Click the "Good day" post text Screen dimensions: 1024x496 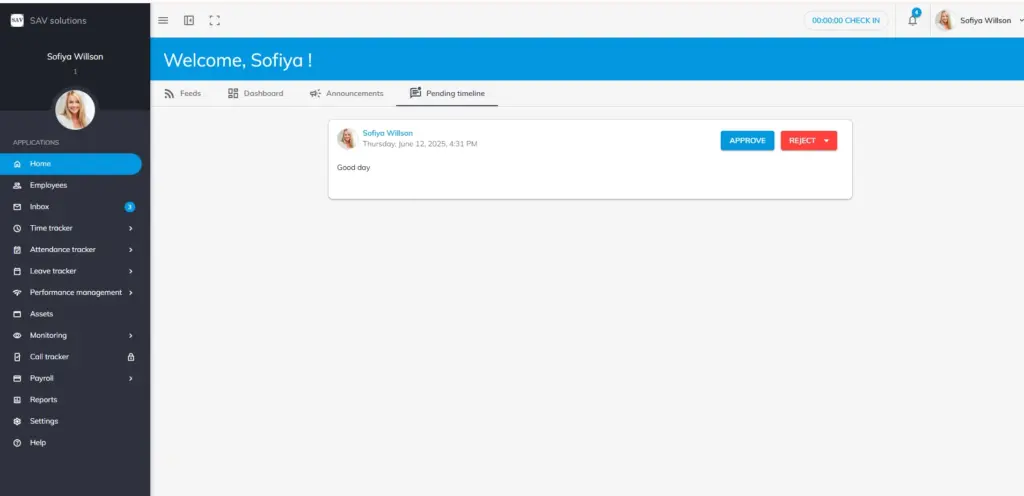coord(353,168)
